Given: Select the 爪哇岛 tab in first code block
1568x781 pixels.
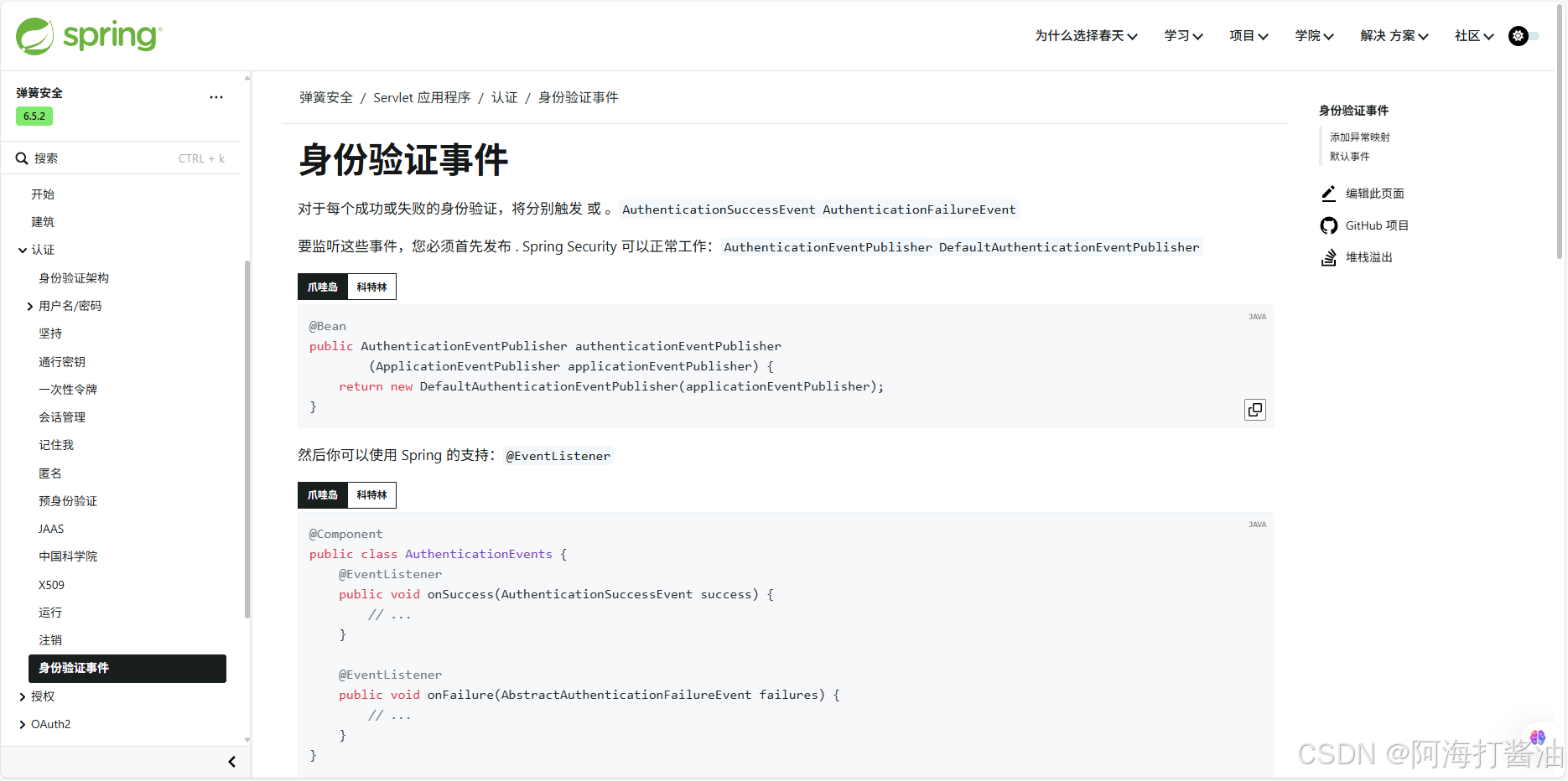Looking at the screenshot, I should coord(323,287).
